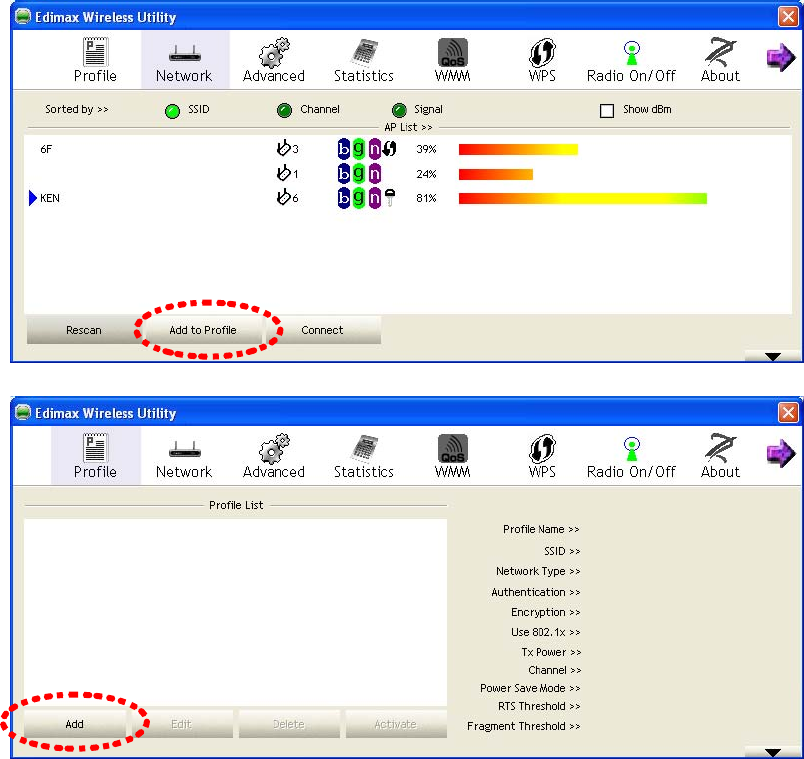Viewport: 804px width, 759px height.
Task: Close the lower Edimax window
Action: coord(788,412)
